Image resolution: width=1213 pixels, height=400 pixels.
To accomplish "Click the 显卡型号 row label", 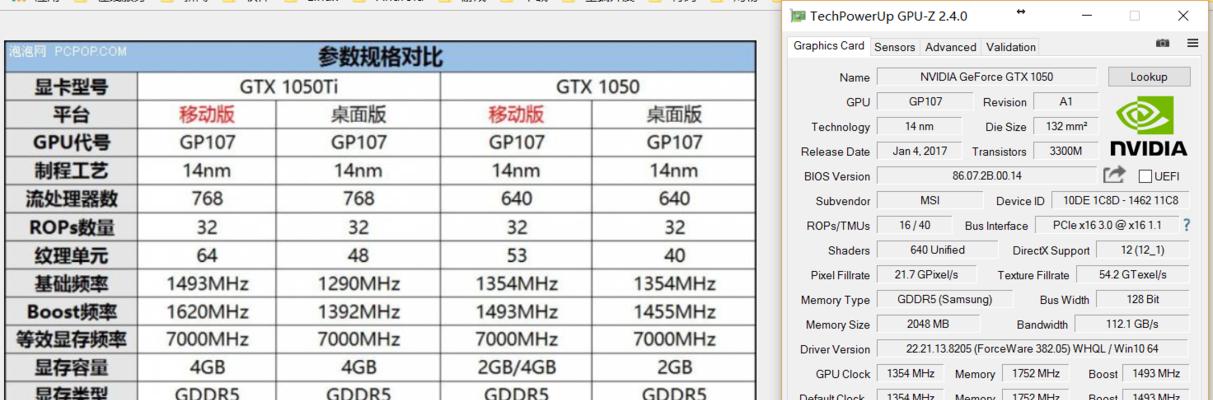I will pos(71,87).
